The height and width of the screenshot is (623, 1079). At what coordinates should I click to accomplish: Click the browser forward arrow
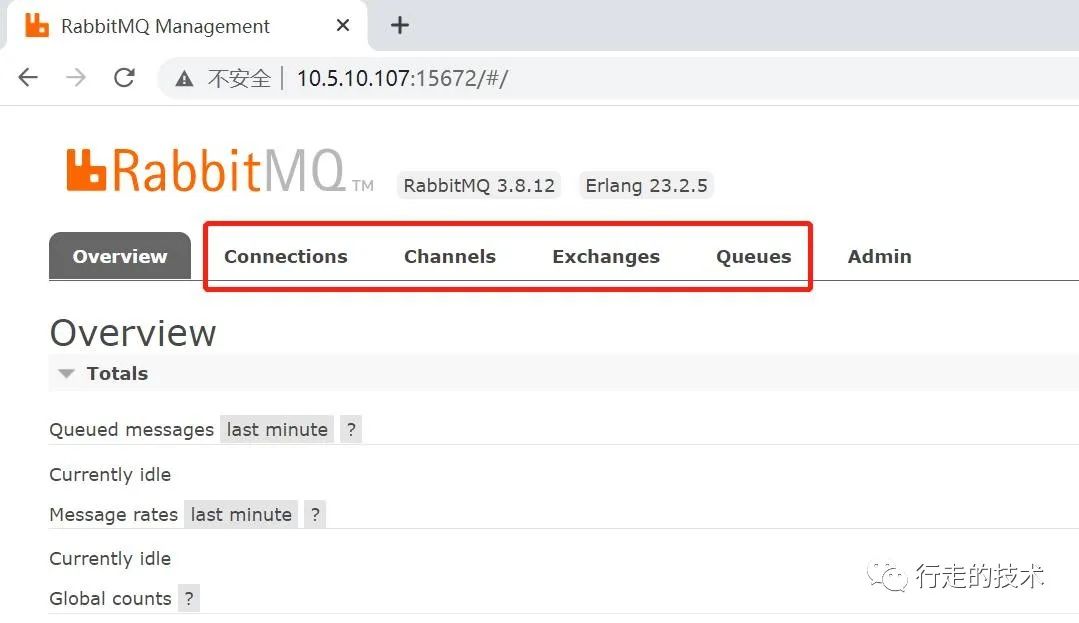pyautogui.click(x=76, y=78)
